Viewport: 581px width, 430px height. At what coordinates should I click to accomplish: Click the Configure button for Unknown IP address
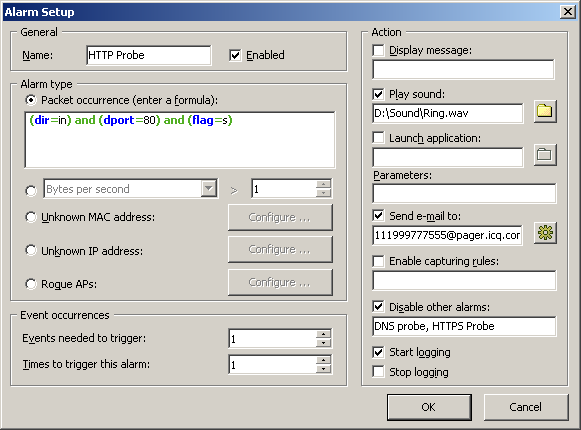click(x=280, y=249)
